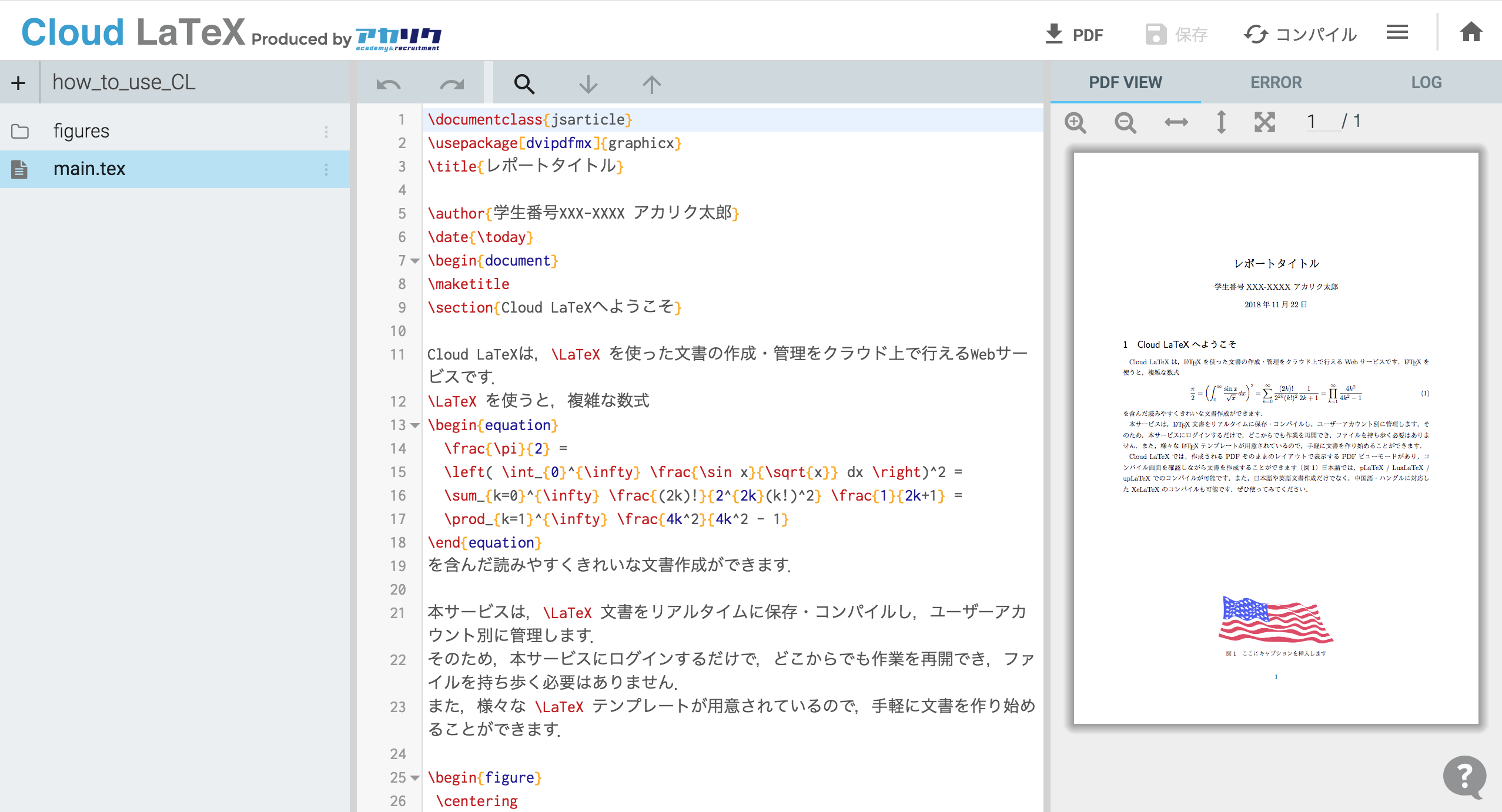Image resolution: width=1502 pixels, height=812 pixels.
Task: Select the how_to_use_CL project name
Action: pyautogui.click(x=123, y=82)
